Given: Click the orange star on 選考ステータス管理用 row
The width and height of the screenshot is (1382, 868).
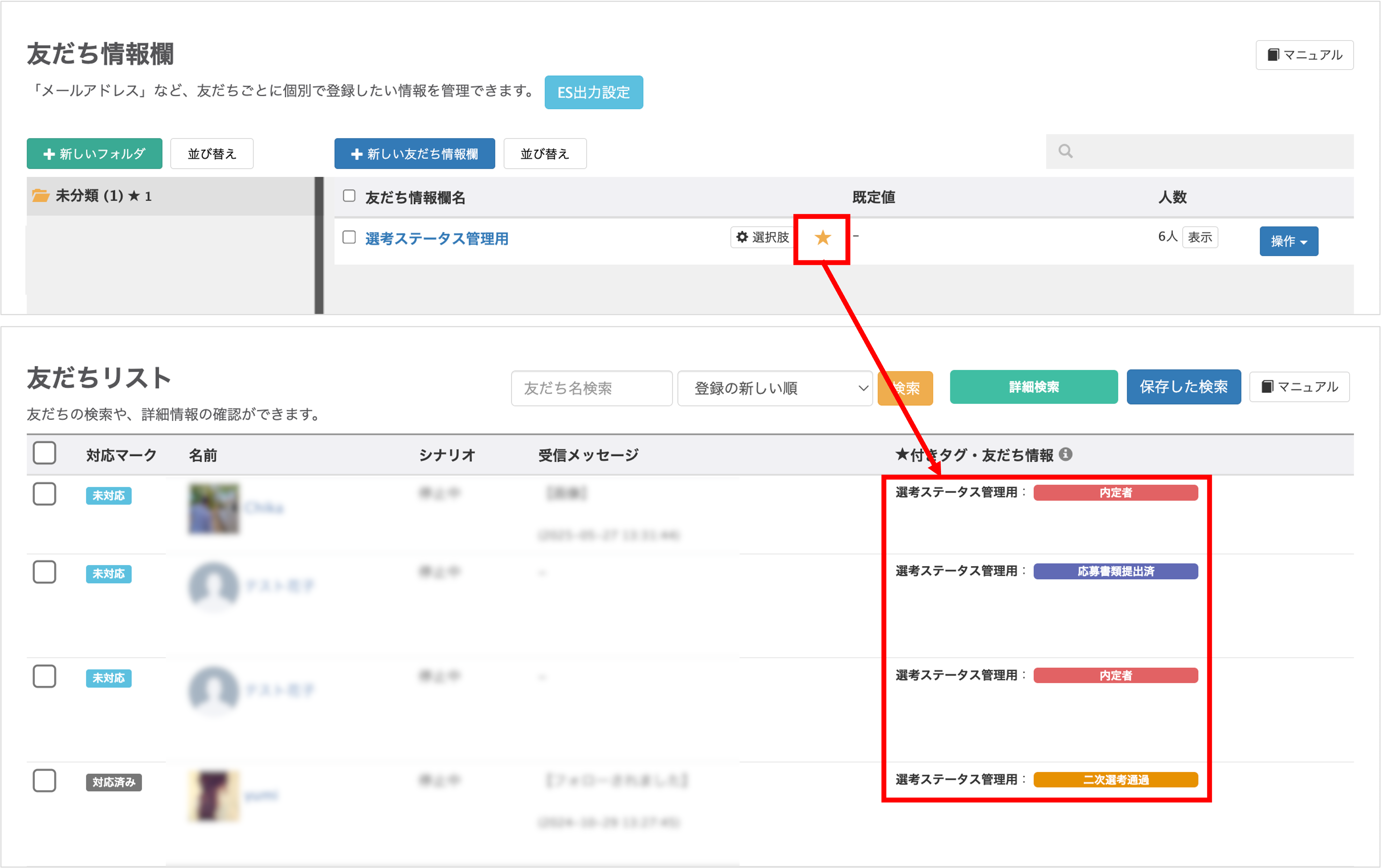Looking at the screenshot, I should click(x=823, y=238).
